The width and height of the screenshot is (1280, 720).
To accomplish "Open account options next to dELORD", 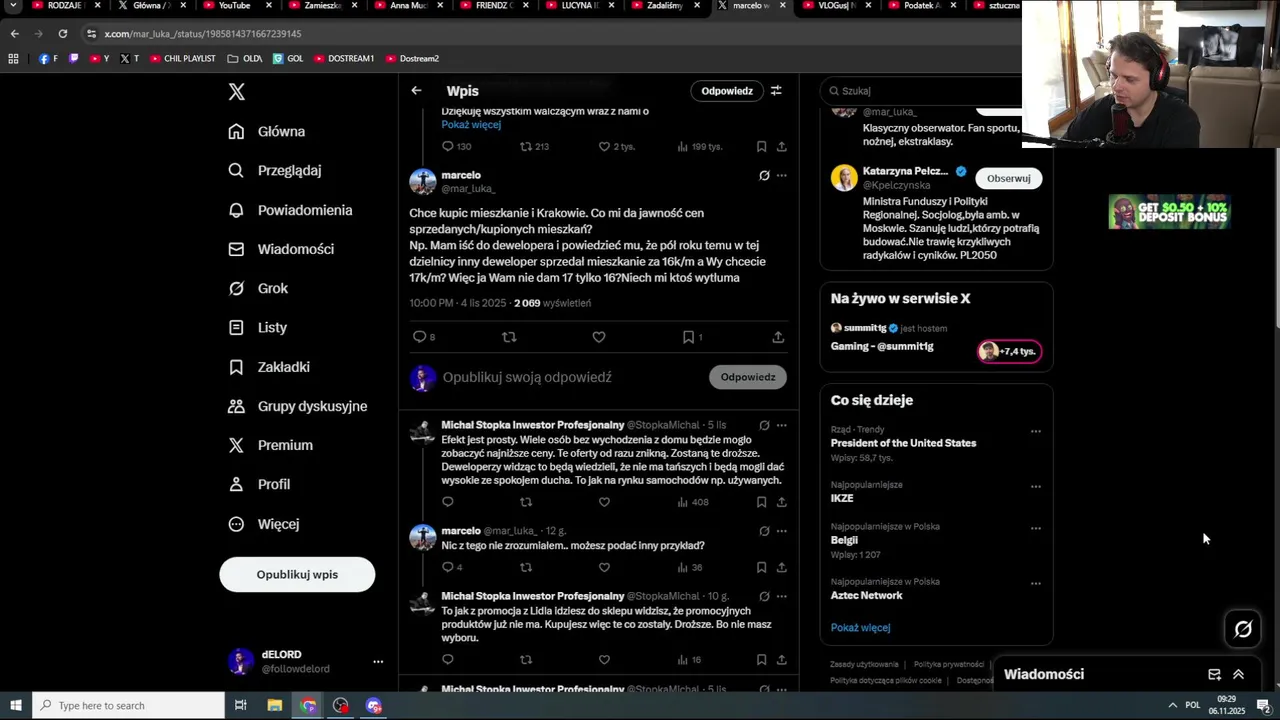I will [378, 662].
